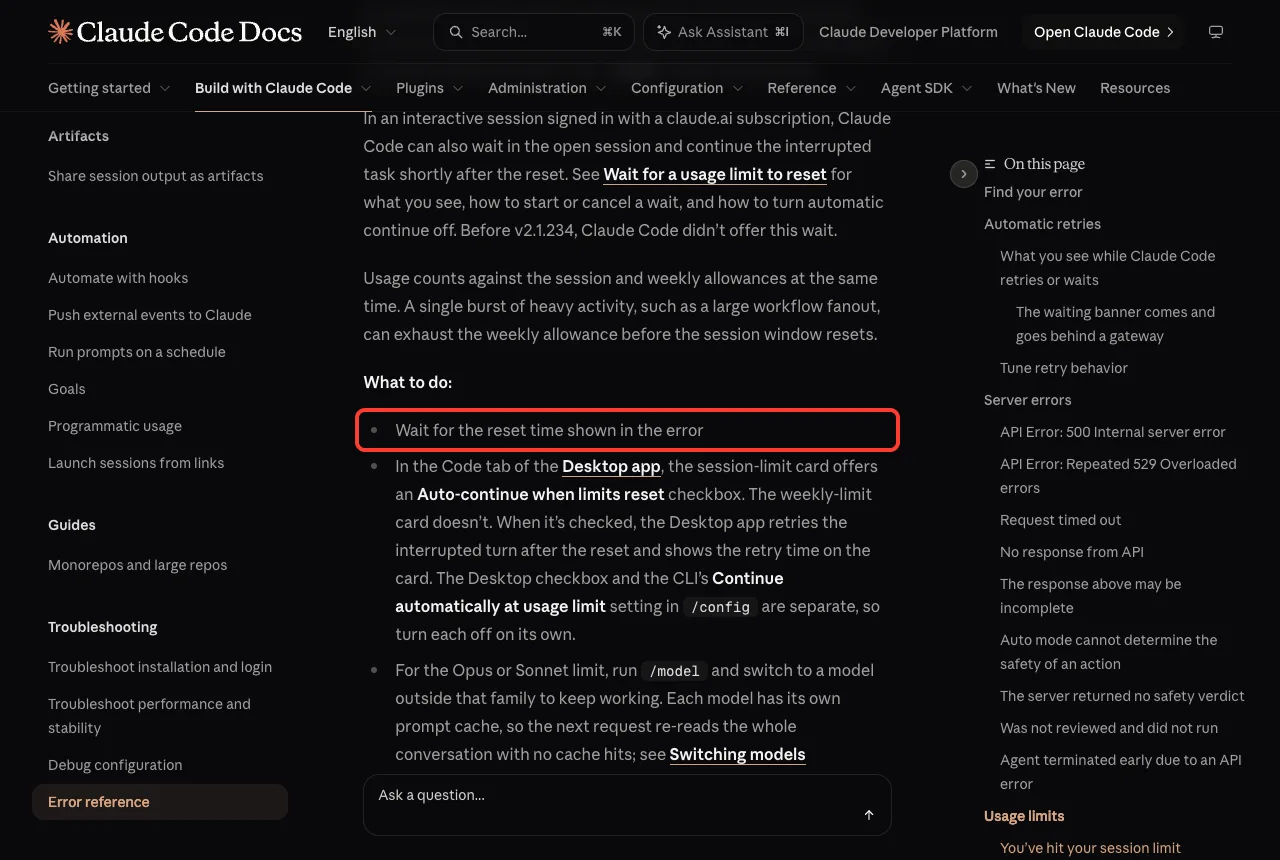The height and width of the screenshot is (860, 1280).
Task: Jump to Find your error section
Action: click(1033, 192)
